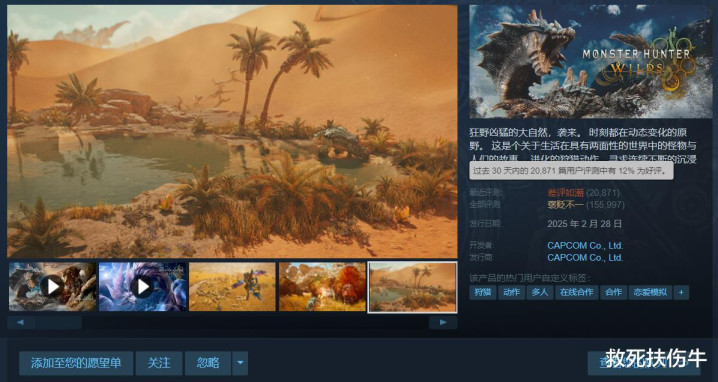Open the CAPCOM developer link
Screen dimensions: 718x382
pos(585,246)
